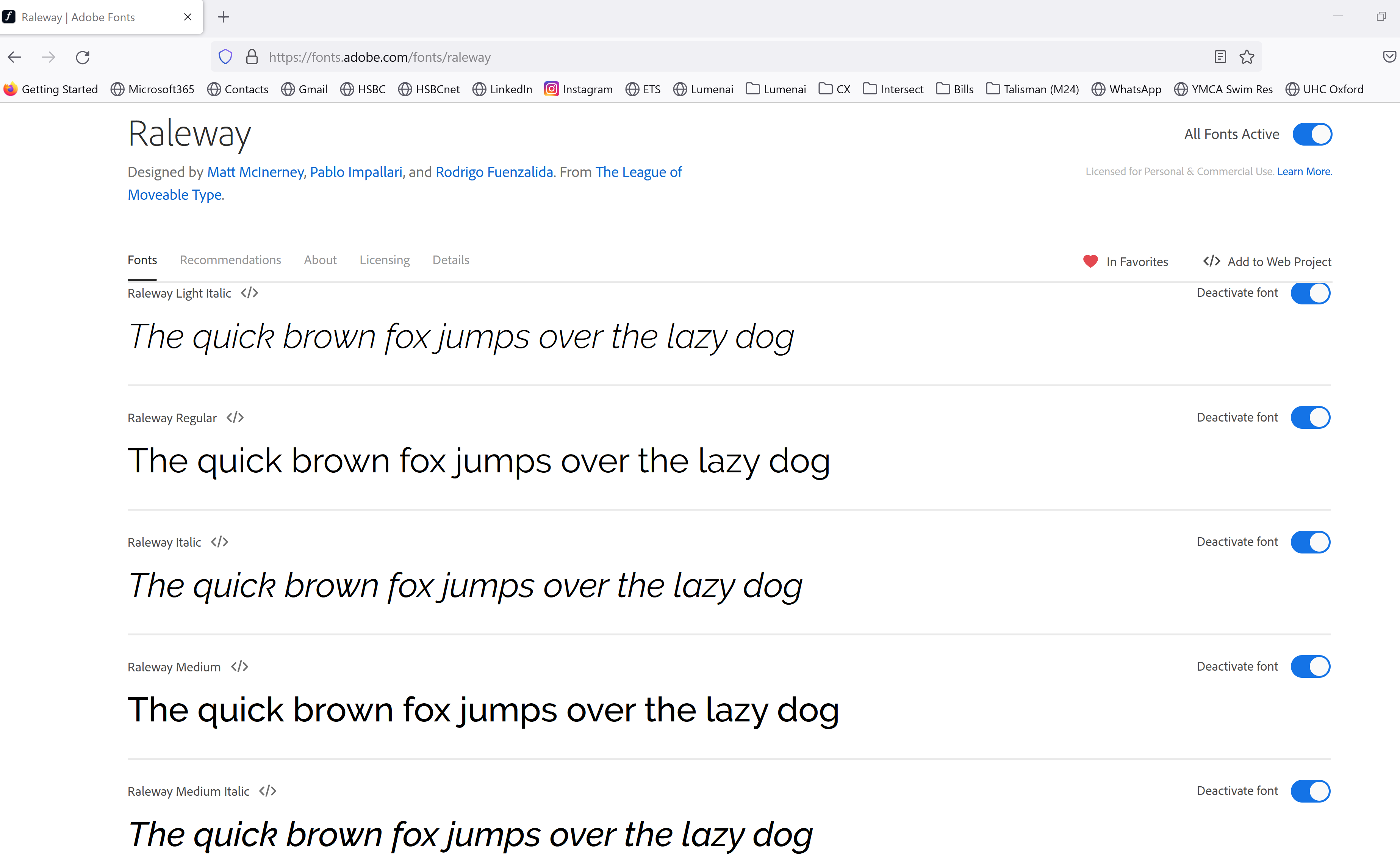Reload the page
The width and height of the screenshot is (1400, 867).
pyautogui.click(x=83, y=57)
